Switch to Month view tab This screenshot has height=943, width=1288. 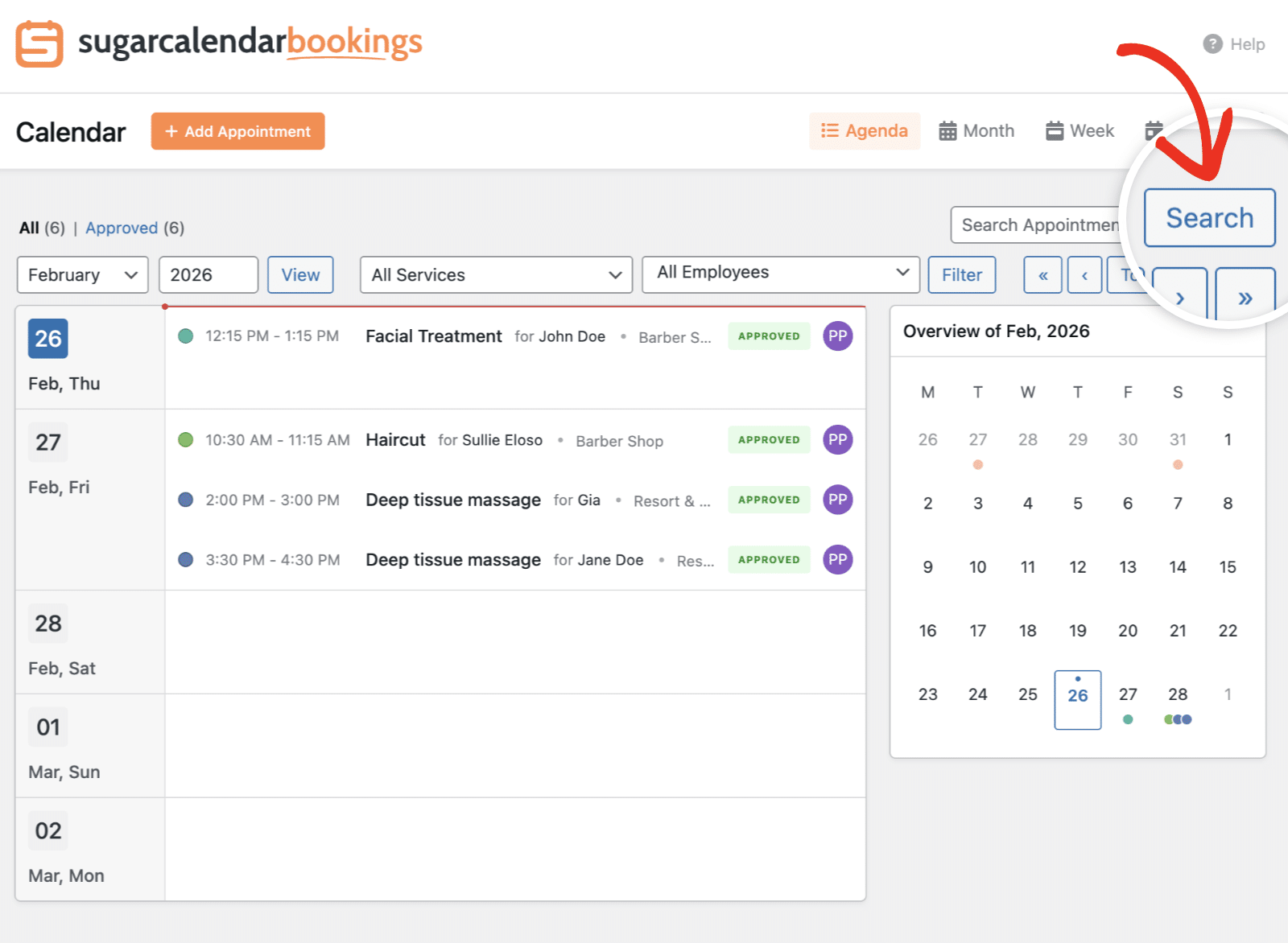coord(976,131)
